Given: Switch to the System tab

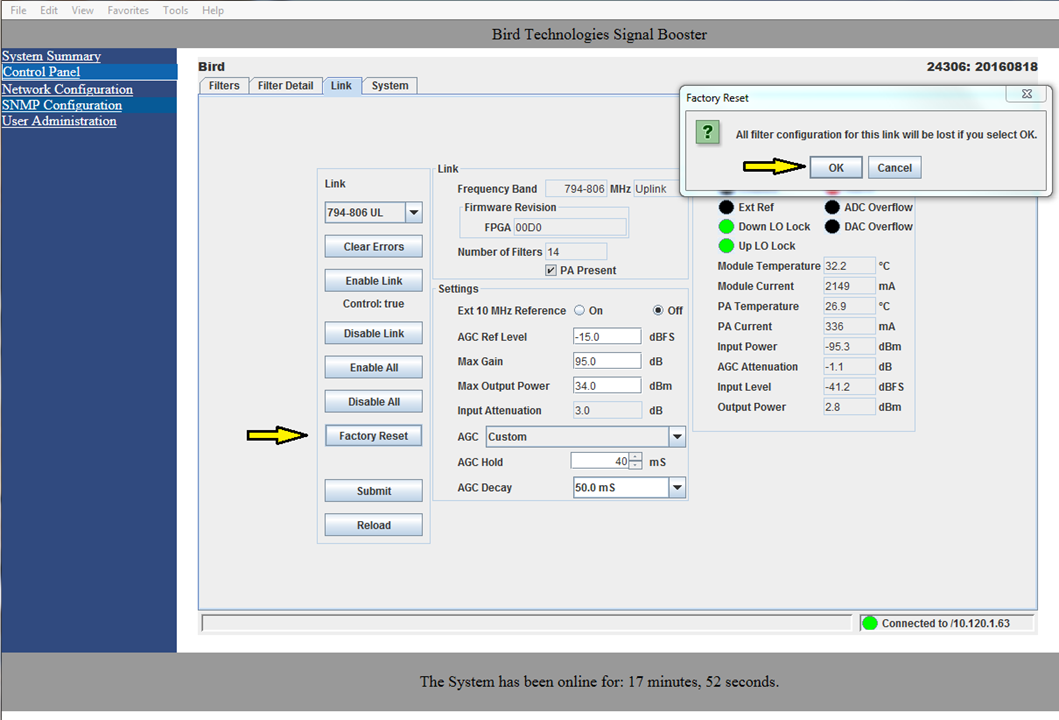Looking at the screenshot, I should click(x=390, y=86).
